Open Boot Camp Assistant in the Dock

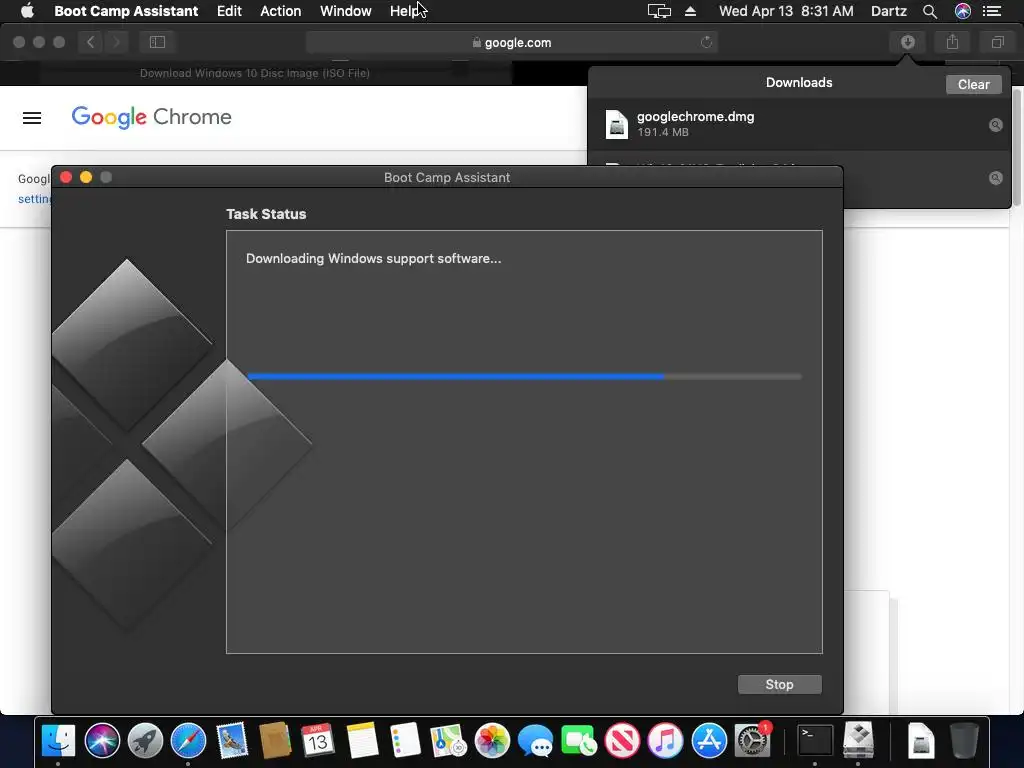[x=858, y=740]
